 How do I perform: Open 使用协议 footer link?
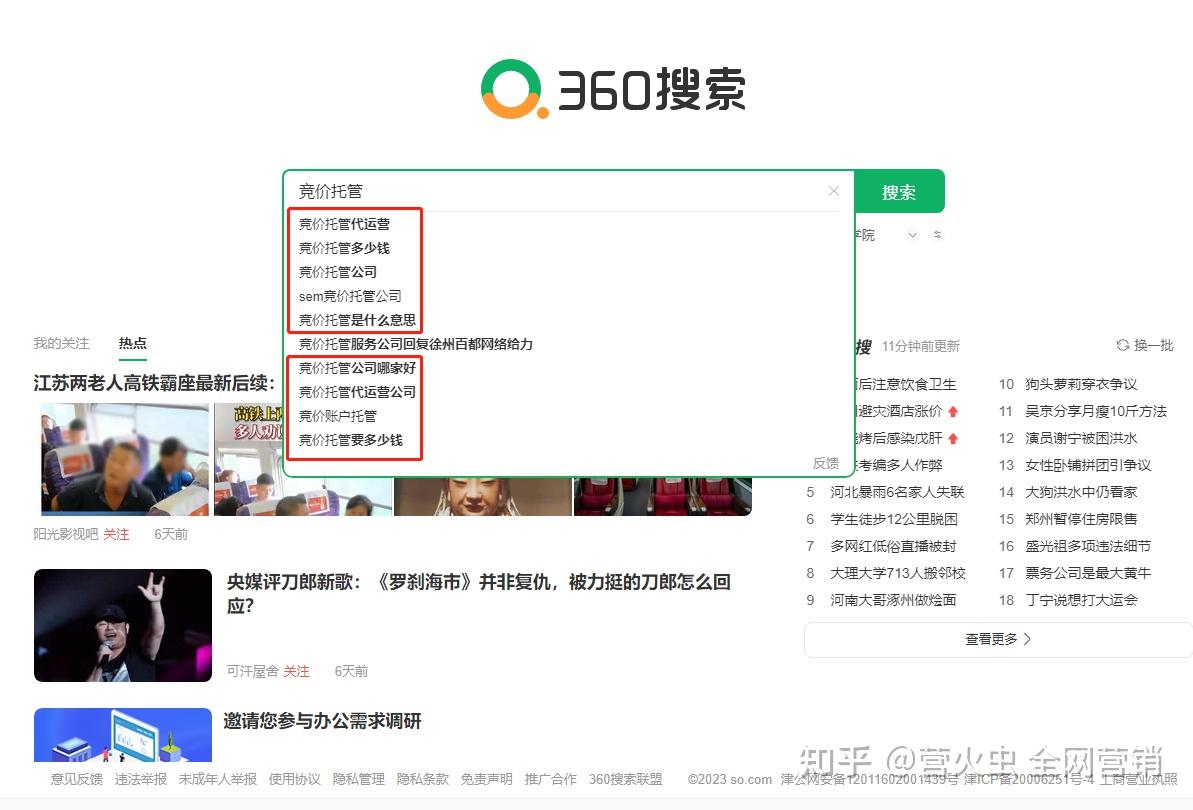tap(294, 779)
